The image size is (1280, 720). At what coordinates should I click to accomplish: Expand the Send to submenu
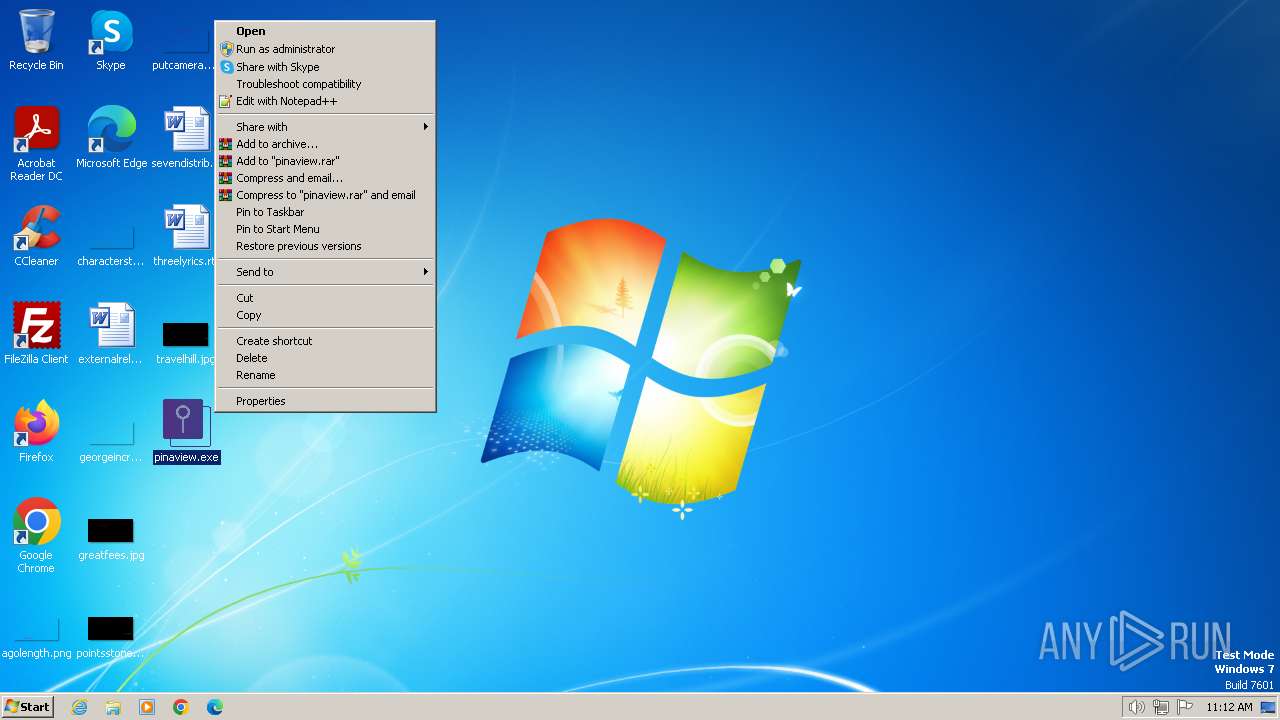click(x=326, y=272)
